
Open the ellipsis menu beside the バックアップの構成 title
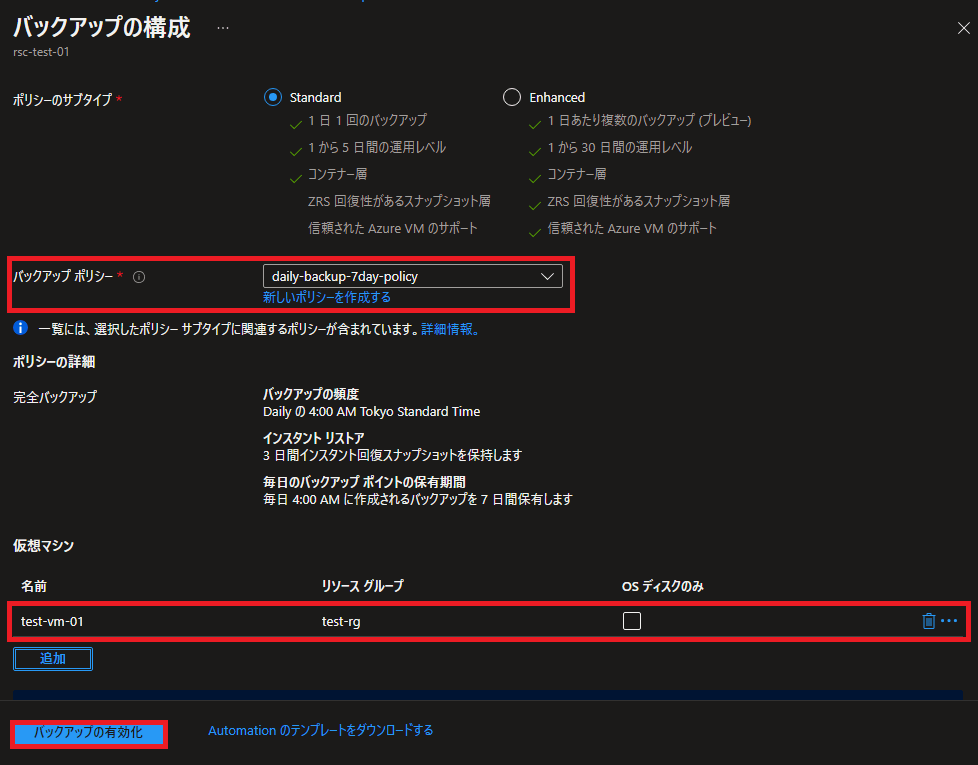coord(222,28)
